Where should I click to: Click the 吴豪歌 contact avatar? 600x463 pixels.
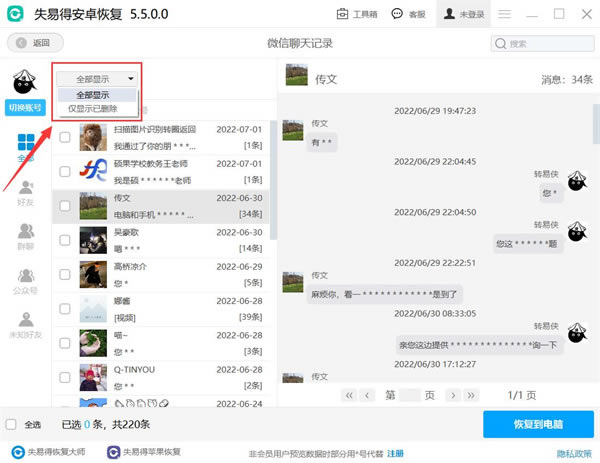[x=93, y=240]
